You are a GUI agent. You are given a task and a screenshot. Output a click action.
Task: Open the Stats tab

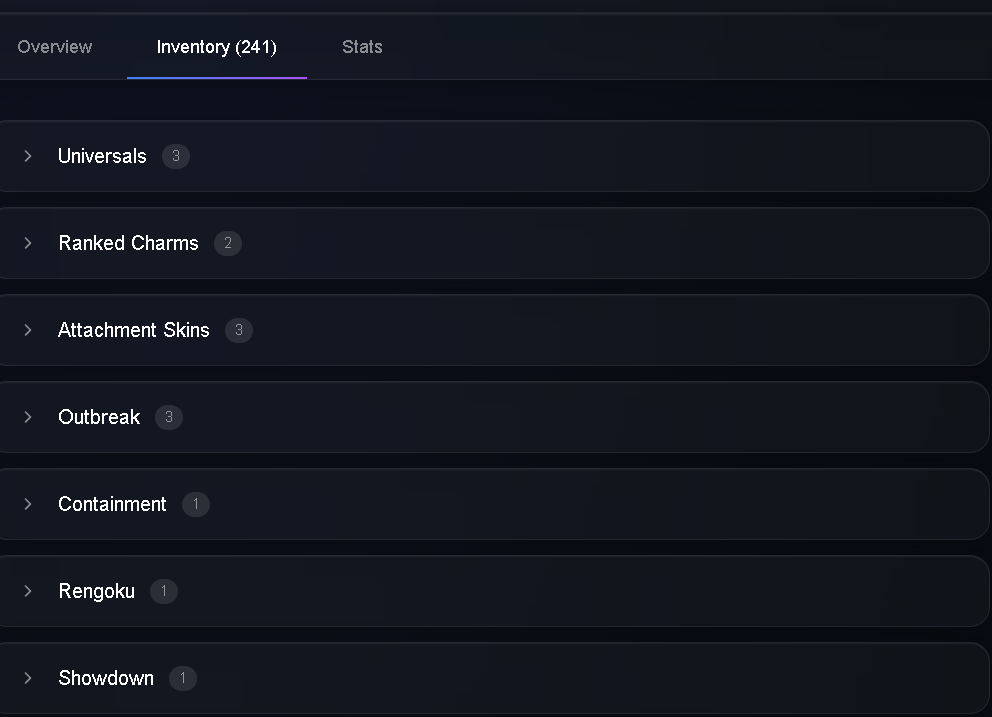(x=362, y=47)
